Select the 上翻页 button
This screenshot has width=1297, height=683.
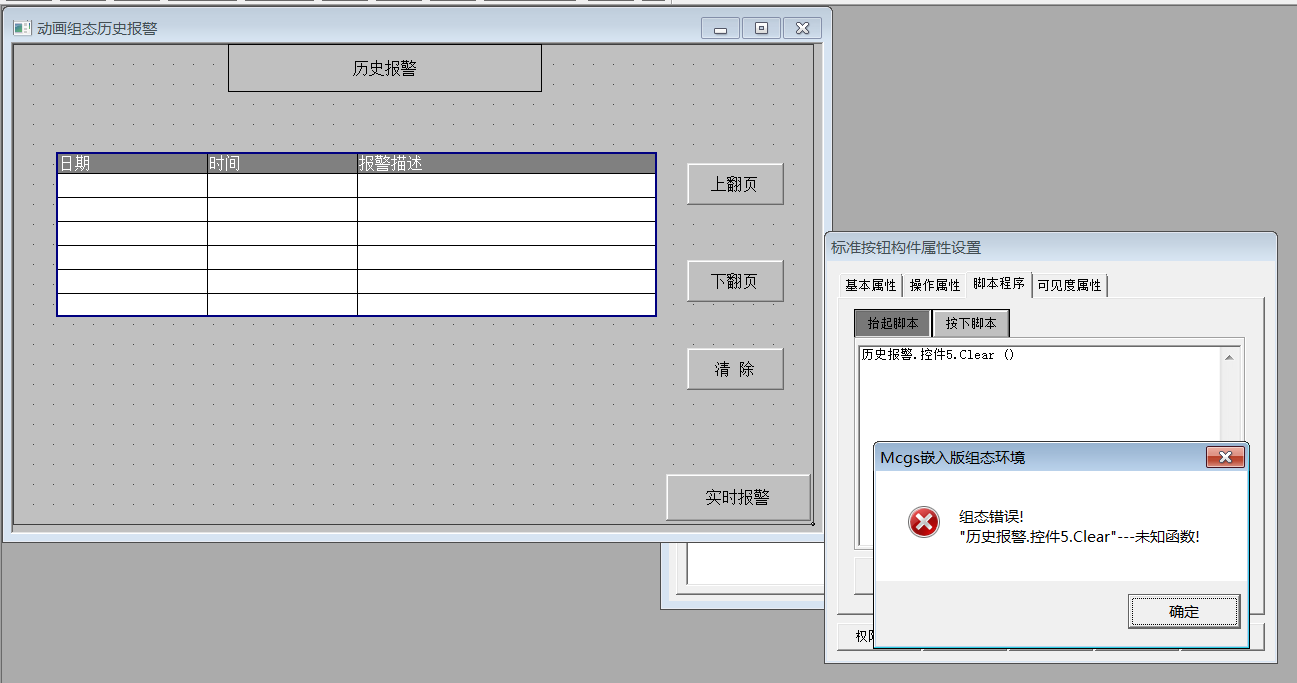[734, 184]
